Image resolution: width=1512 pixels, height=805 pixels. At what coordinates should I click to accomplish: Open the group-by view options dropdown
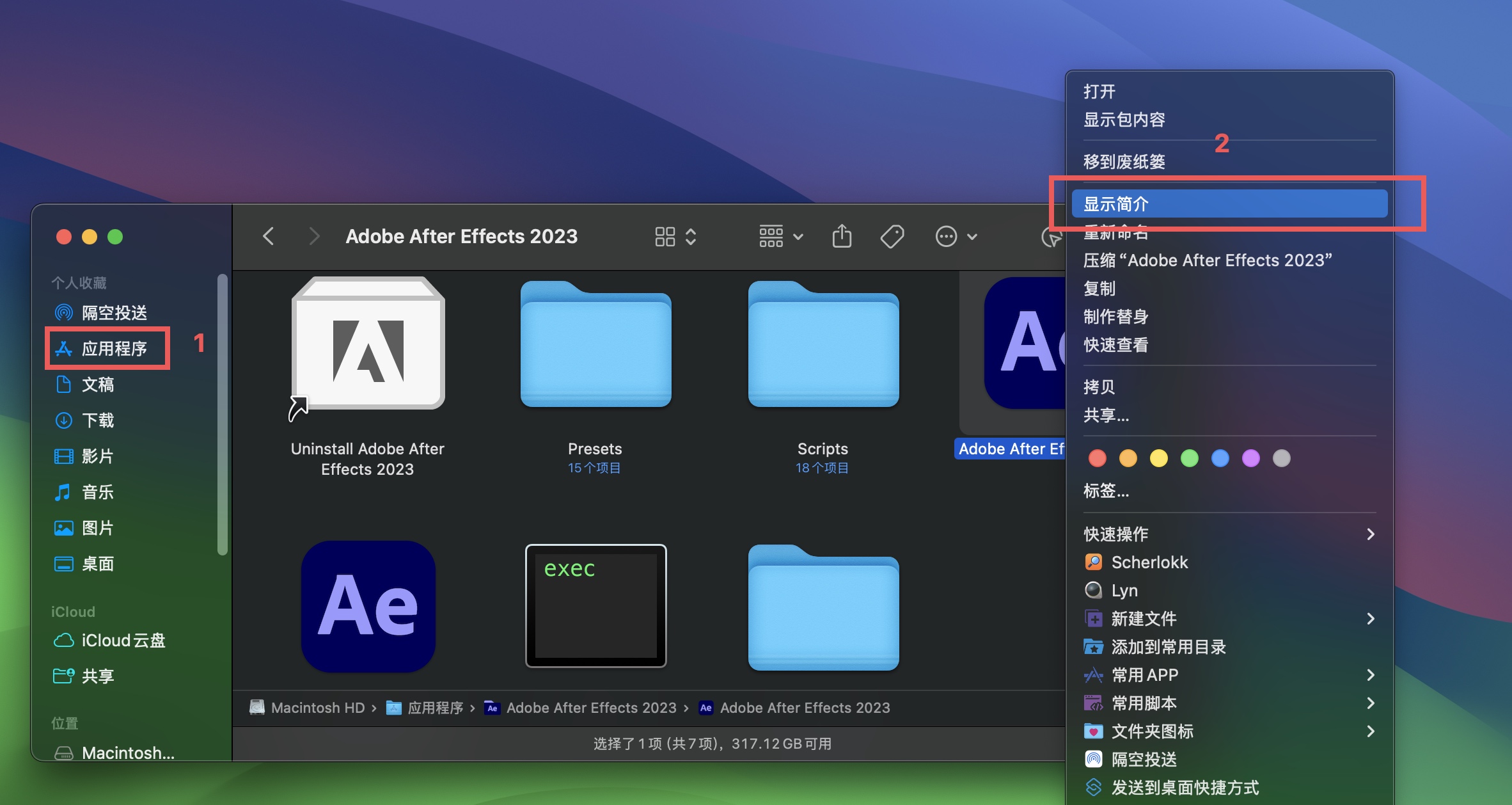(x=780, y=236)
